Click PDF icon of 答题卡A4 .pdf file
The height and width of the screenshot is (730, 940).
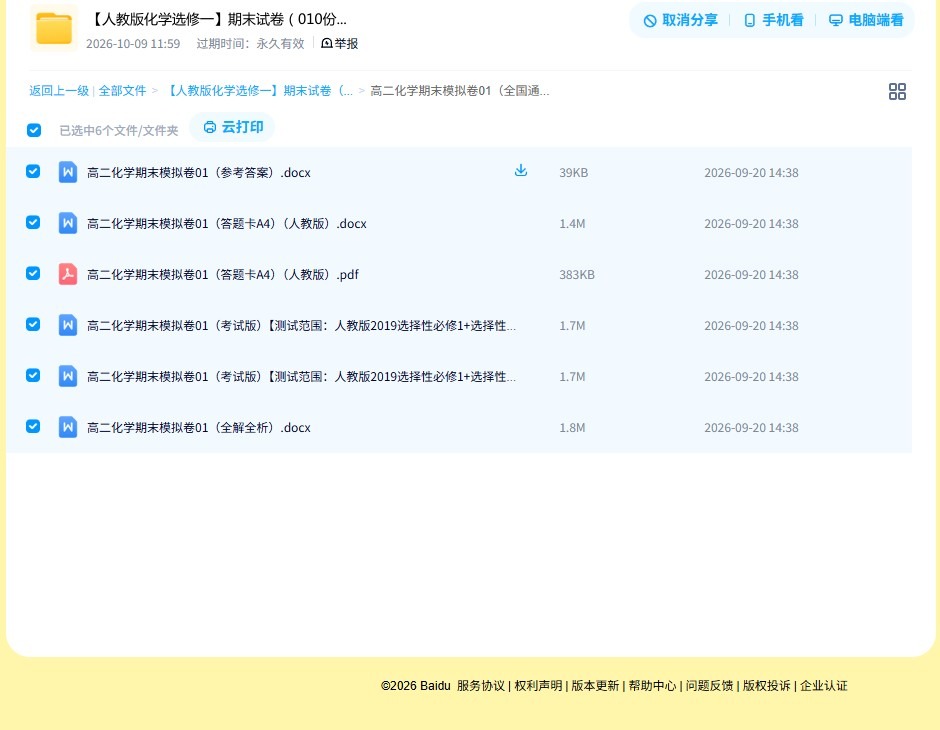(x=68, y=274)
